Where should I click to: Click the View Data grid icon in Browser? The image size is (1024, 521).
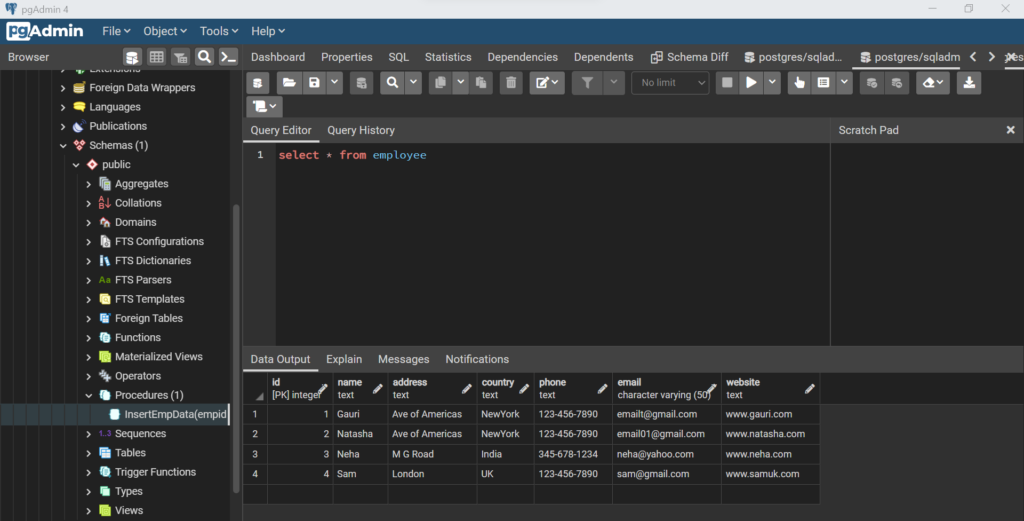point(157,57)
